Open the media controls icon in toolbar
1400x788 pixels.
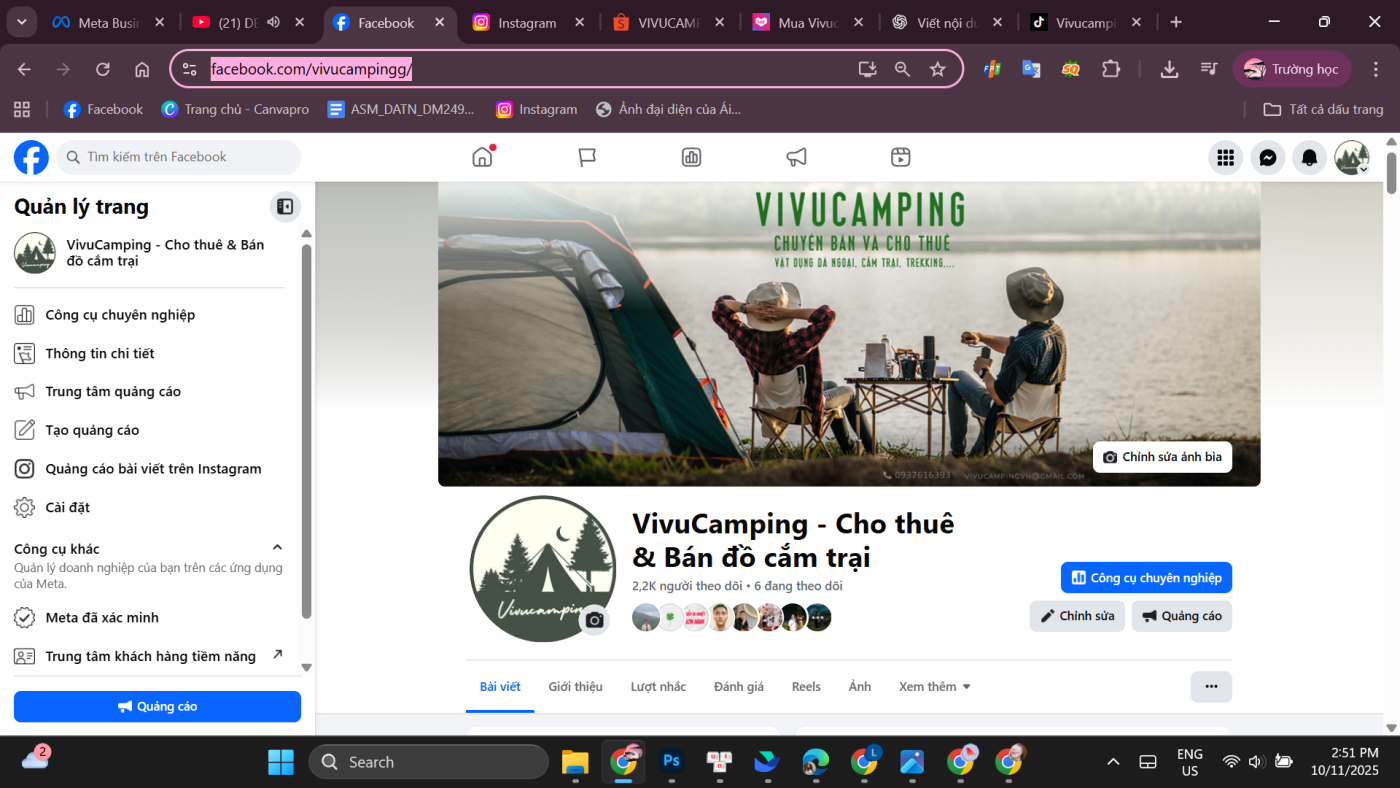point(1209,69)
